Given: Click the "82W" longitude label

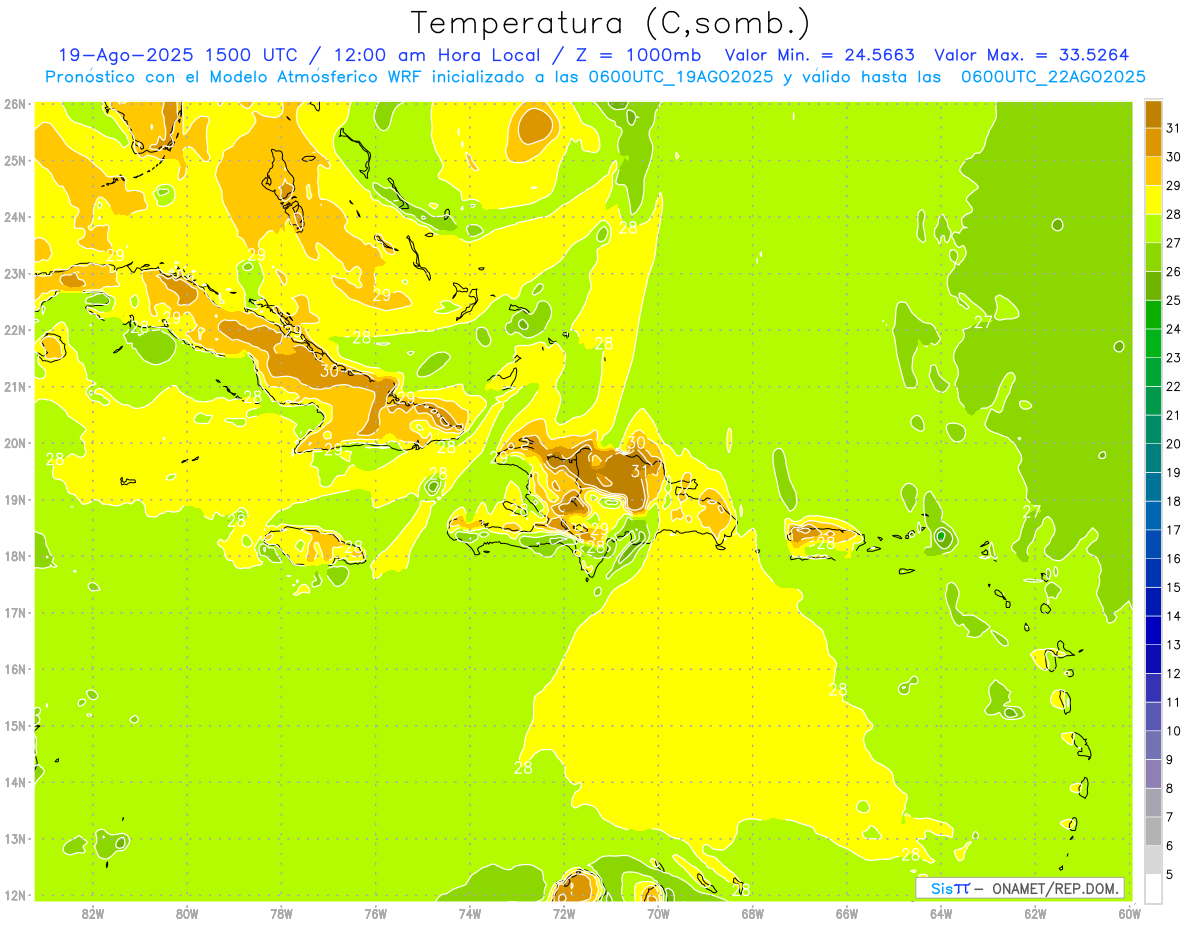Looking at the screenshot, I should [92, 914].
